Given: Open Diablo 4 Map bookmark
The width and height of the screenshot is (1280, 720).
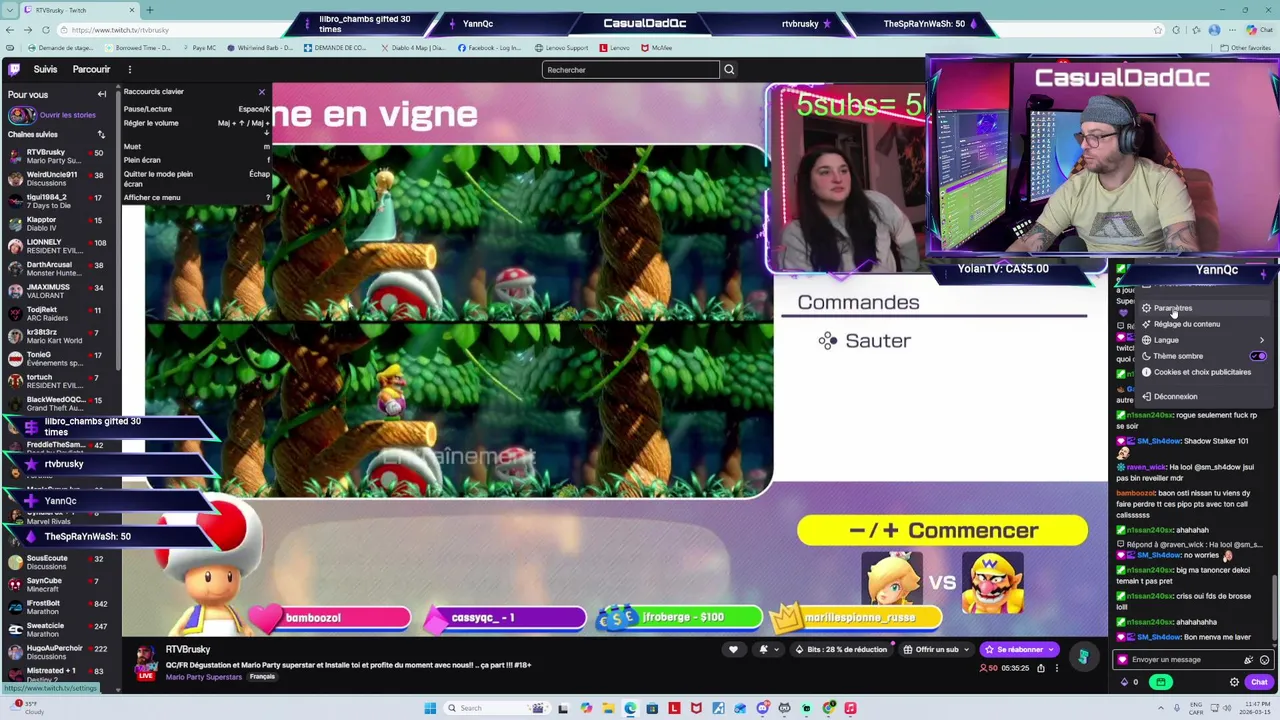Looking at the screenshot, I should 412,47.
